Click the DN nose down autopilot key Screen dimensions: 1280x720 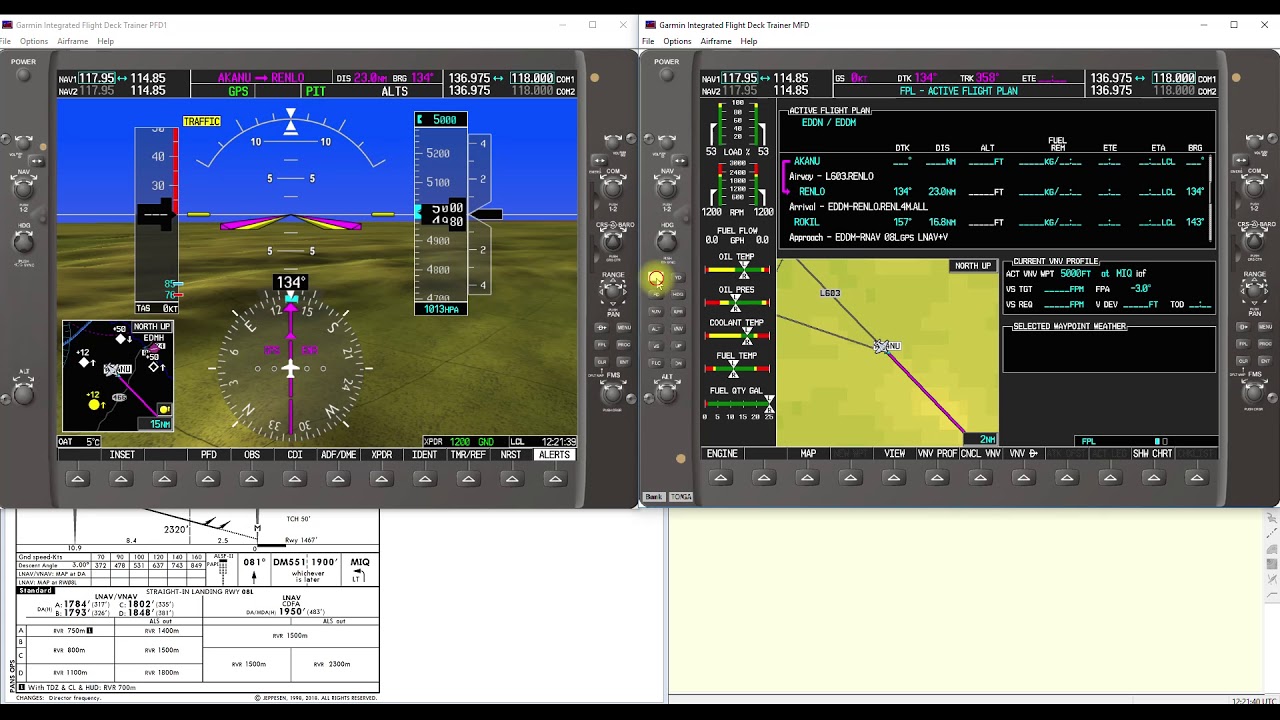coord(678,363)
